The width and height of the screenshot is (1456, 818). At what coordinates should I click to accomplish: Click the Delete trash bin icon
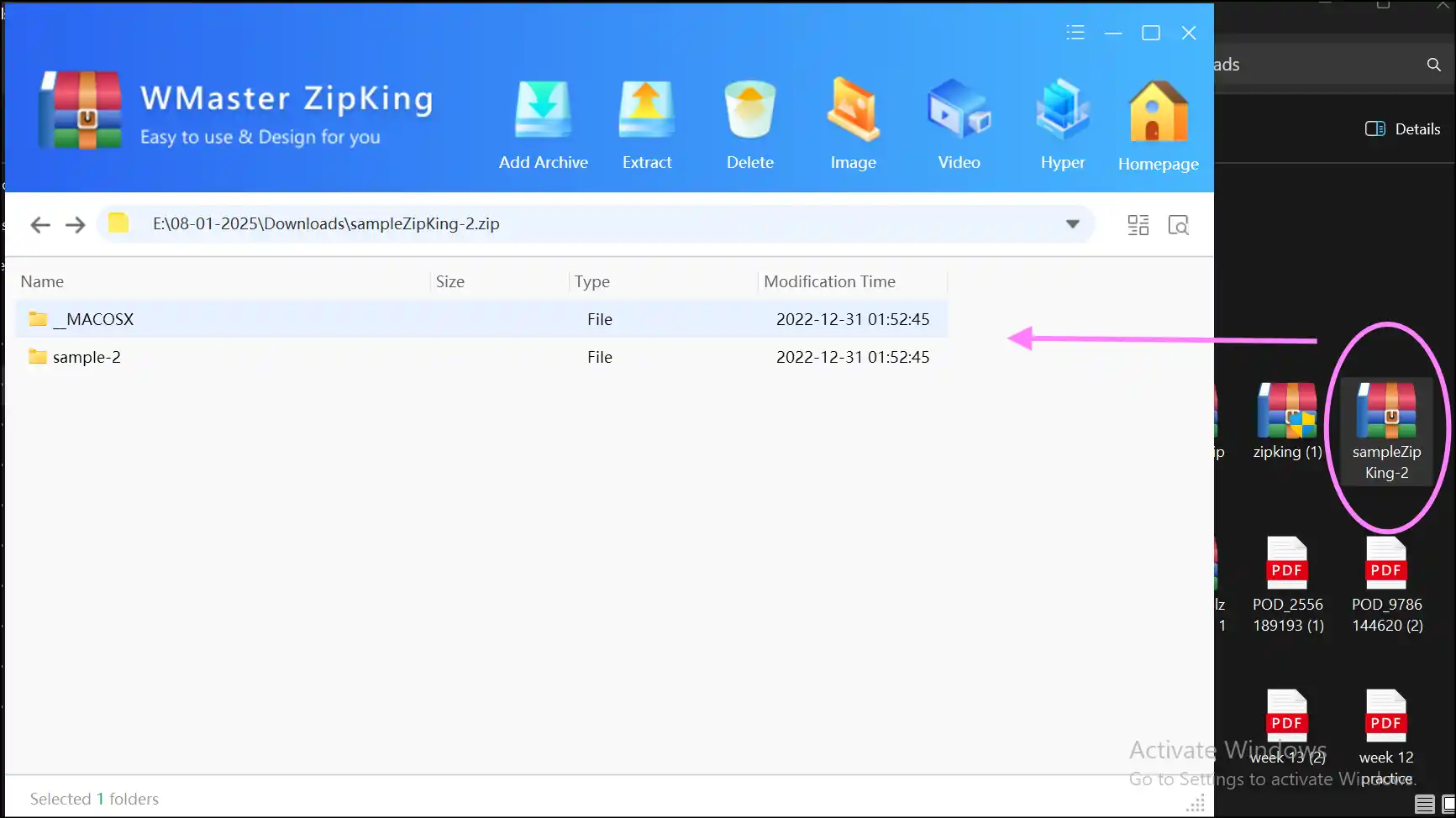click(x=749, y=109)
